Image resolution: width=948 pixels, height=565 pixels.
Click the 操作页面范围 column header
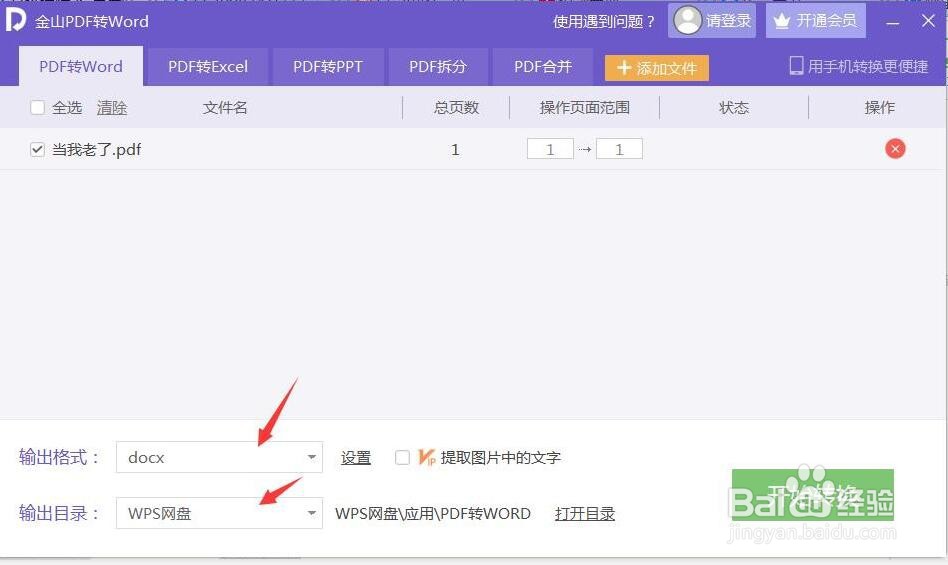[585, 108]
